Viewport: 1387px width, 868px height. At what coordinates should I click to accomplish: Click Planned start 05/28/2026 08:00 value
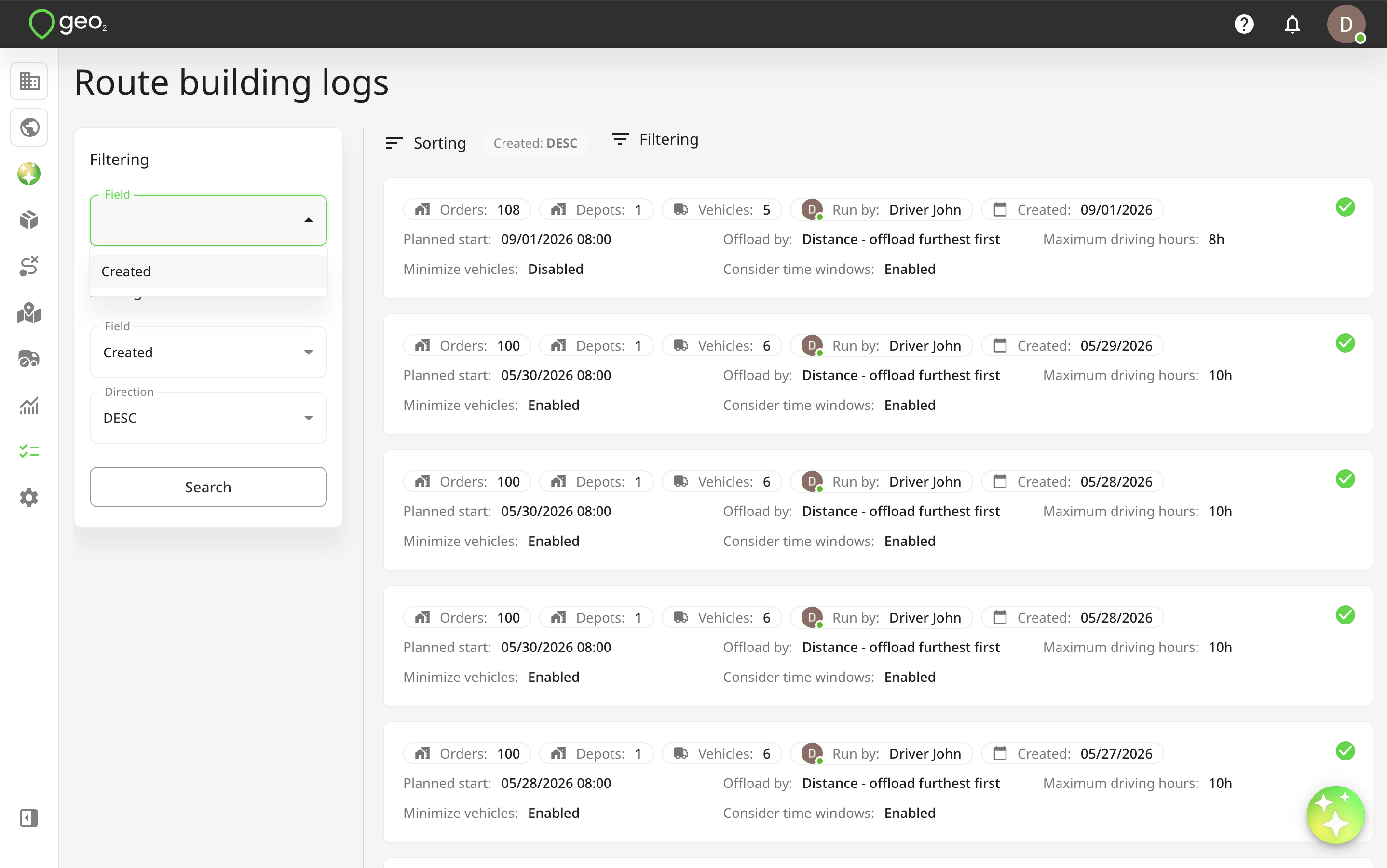tap(556, 783)
